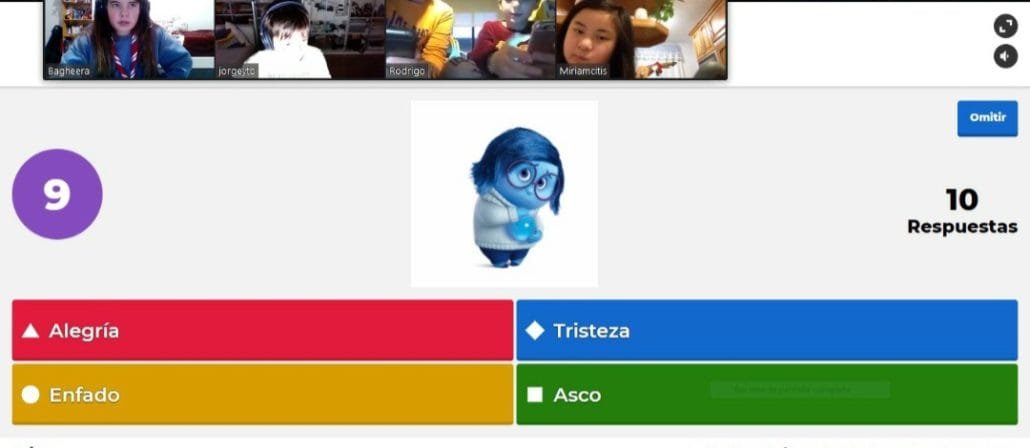Select the Alegría answer text
This screenshot has height=448, width=1030.
click(84, 331)
